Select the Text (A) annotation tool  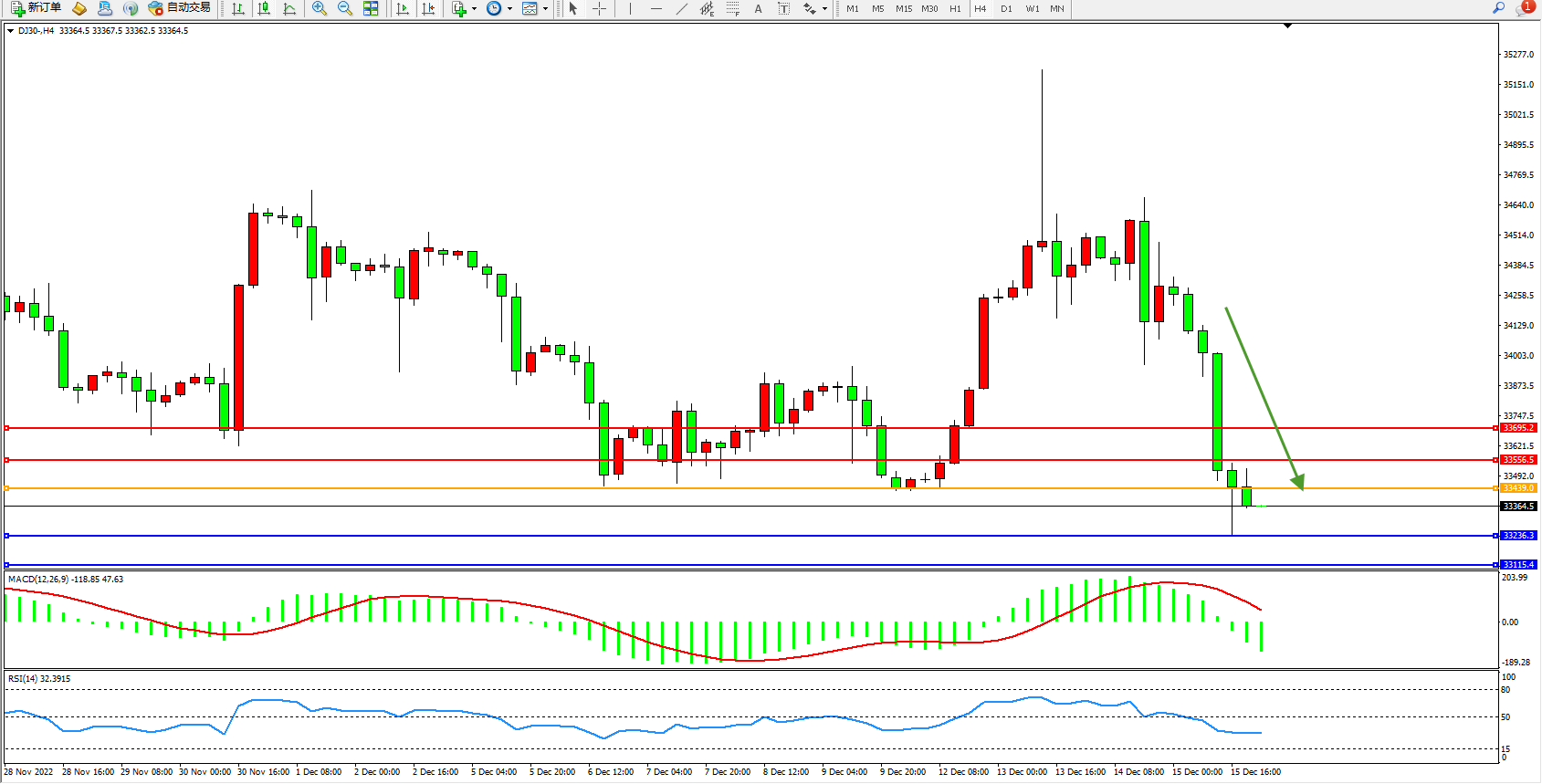coord(758,8)
